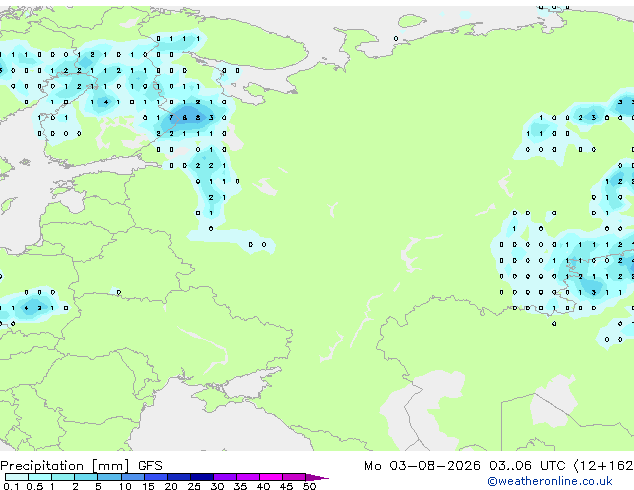Click the "[mm]" unit label
Screen dimensions: 634x490
[x=110, y=466]
